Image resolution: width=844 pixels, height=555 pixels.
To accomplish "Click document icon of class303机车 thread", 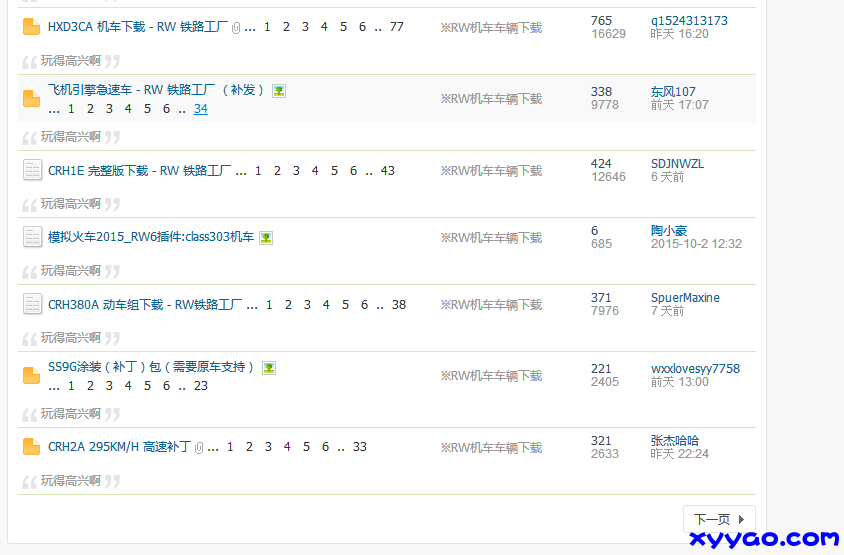I will click(x=32, y=237).
